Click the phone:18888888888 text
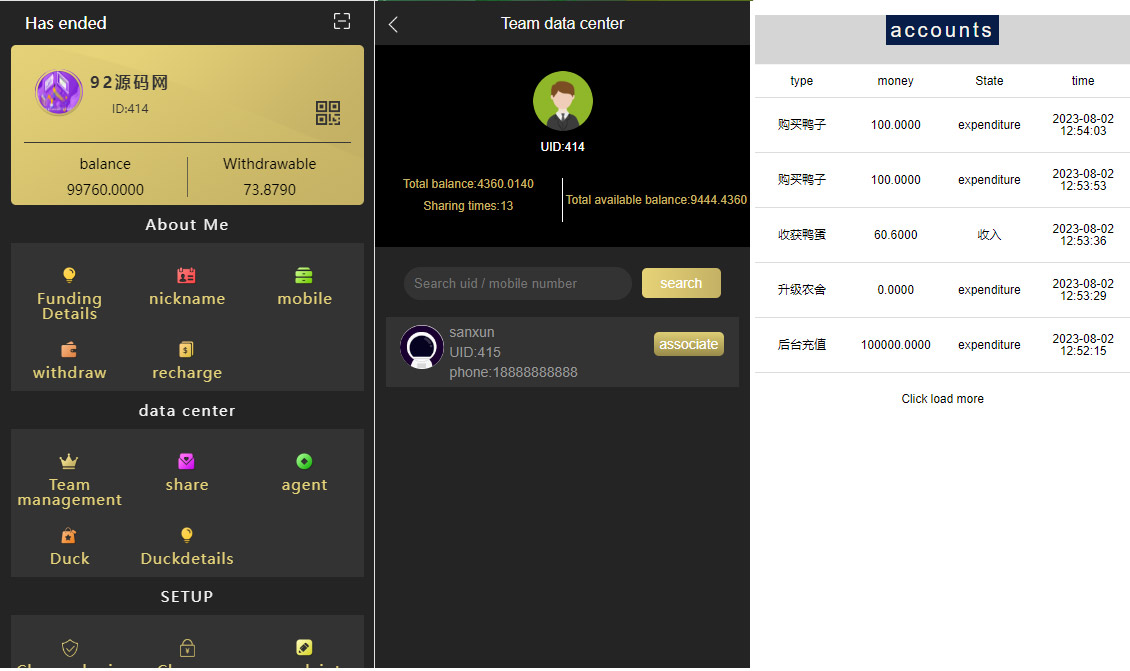The image size is (1130, 671). point(513,373)
